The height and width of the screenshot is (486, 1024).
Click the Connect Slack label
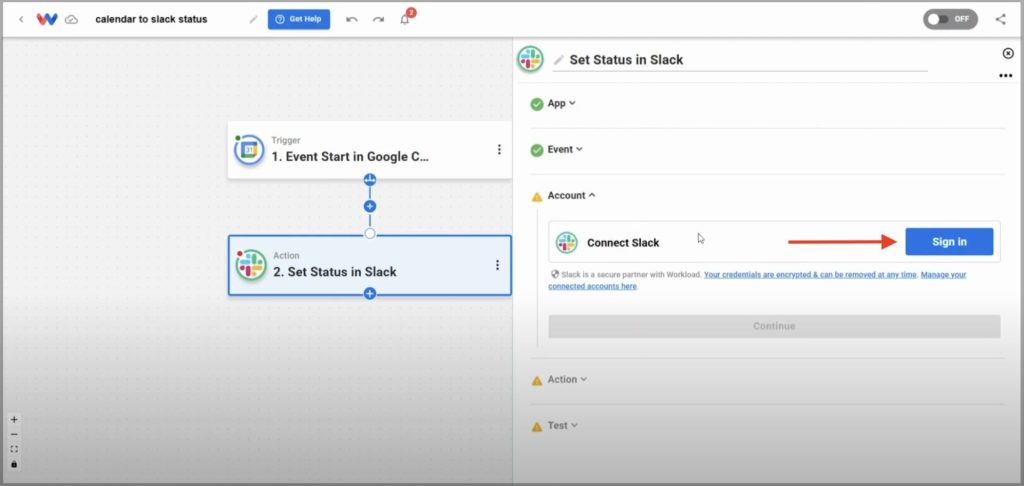(x=623, y=243)
